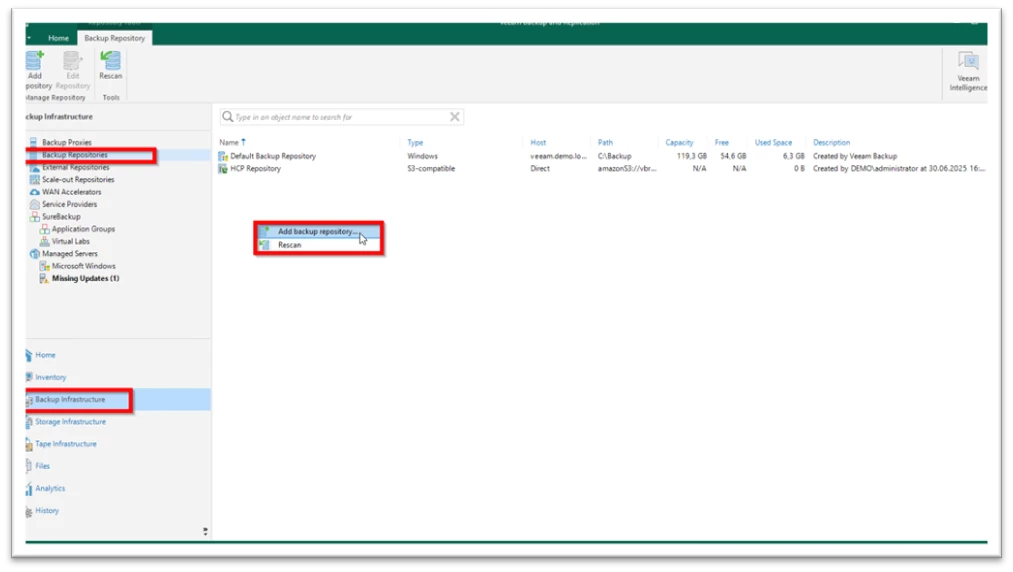This screenshot has width=1013, height=572.
Task: Click the S3-compatible type cell
Action: pos(431,169)
